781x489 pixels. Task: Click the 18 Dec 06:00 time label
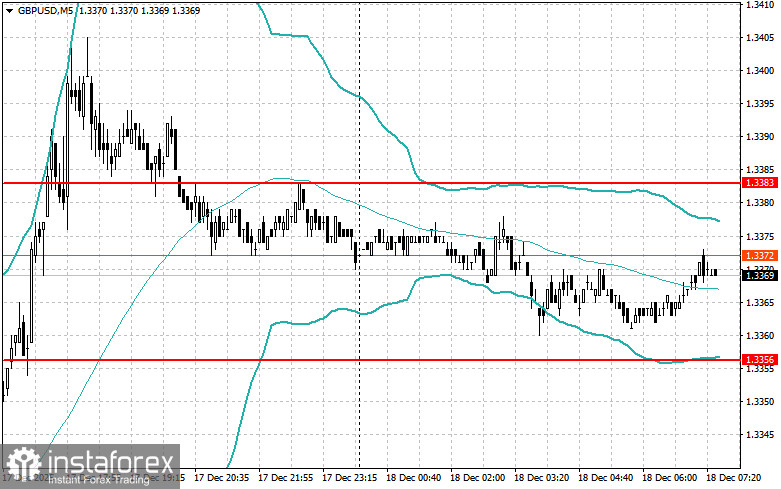pyautogui.click(x=669, y=478)
